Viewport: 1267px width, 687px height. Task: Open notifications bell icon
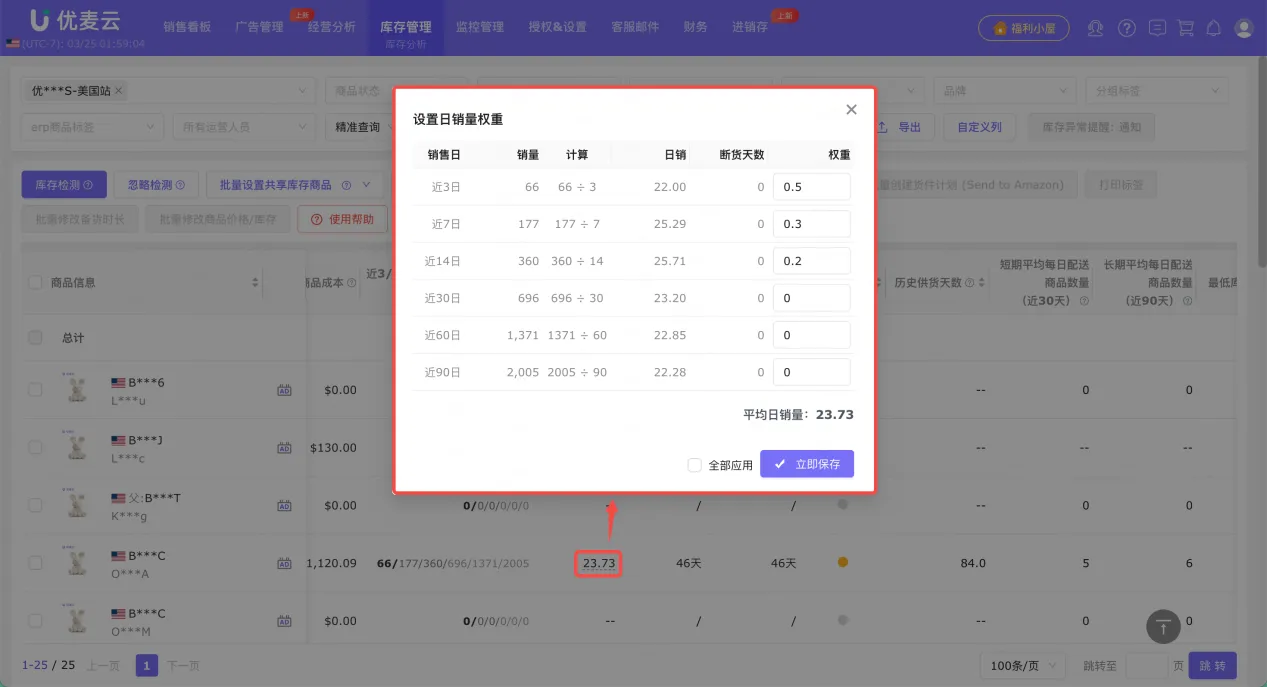(x=1214, y=28)
